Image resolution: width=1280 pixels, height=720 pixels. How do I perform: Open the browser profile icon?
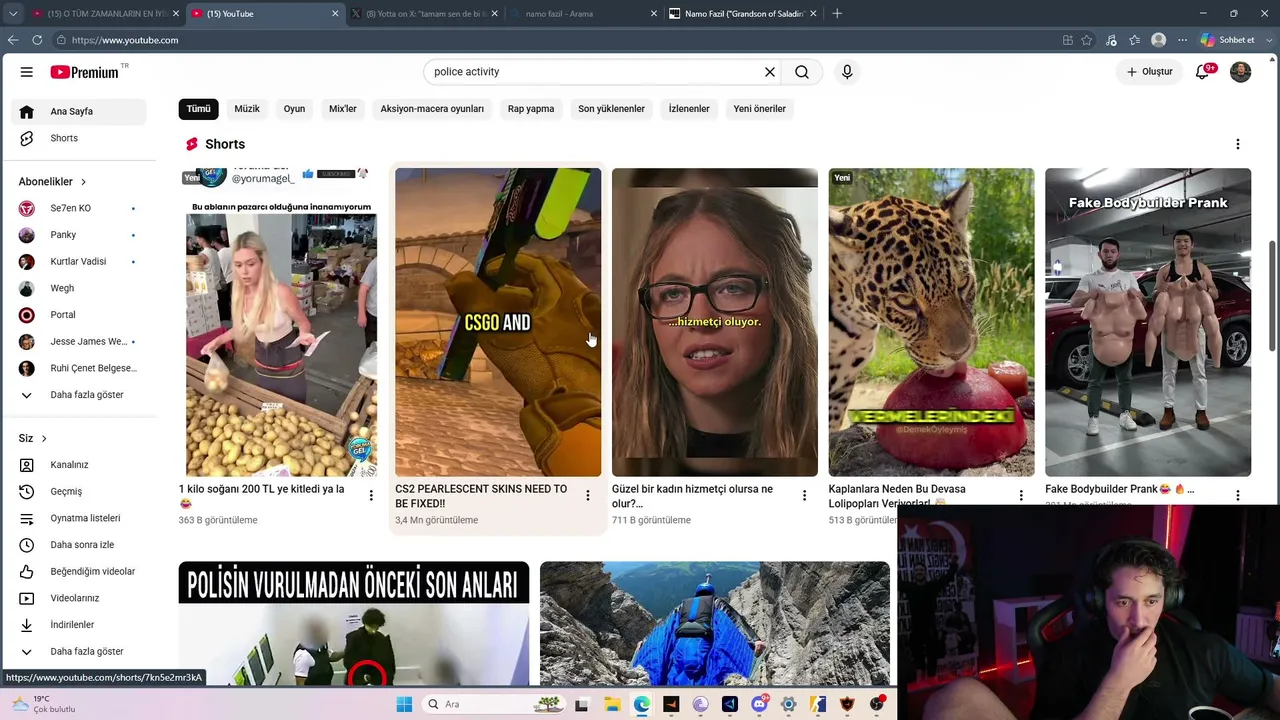click(1158, 40)
